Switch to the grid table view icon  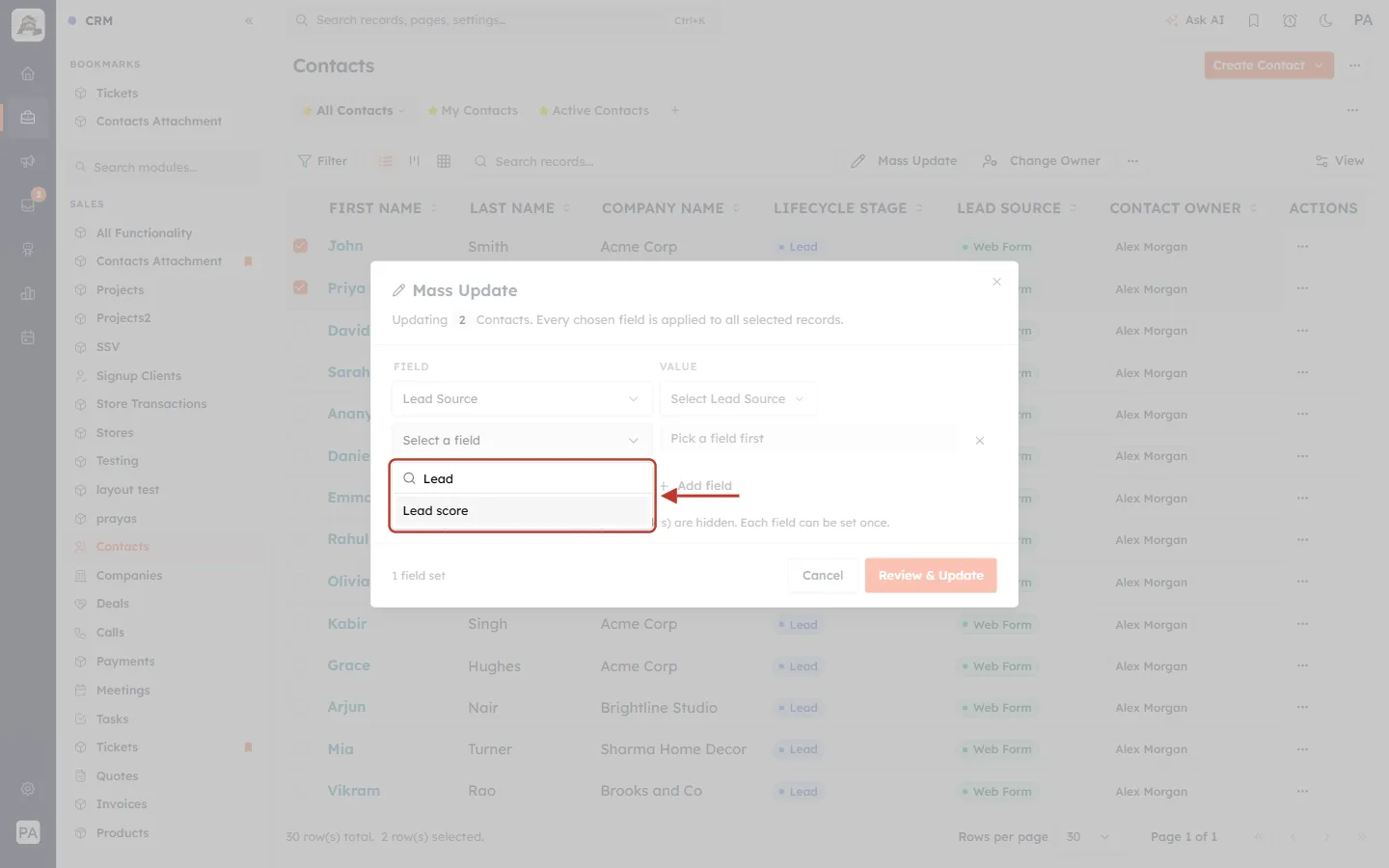point(444,161)
